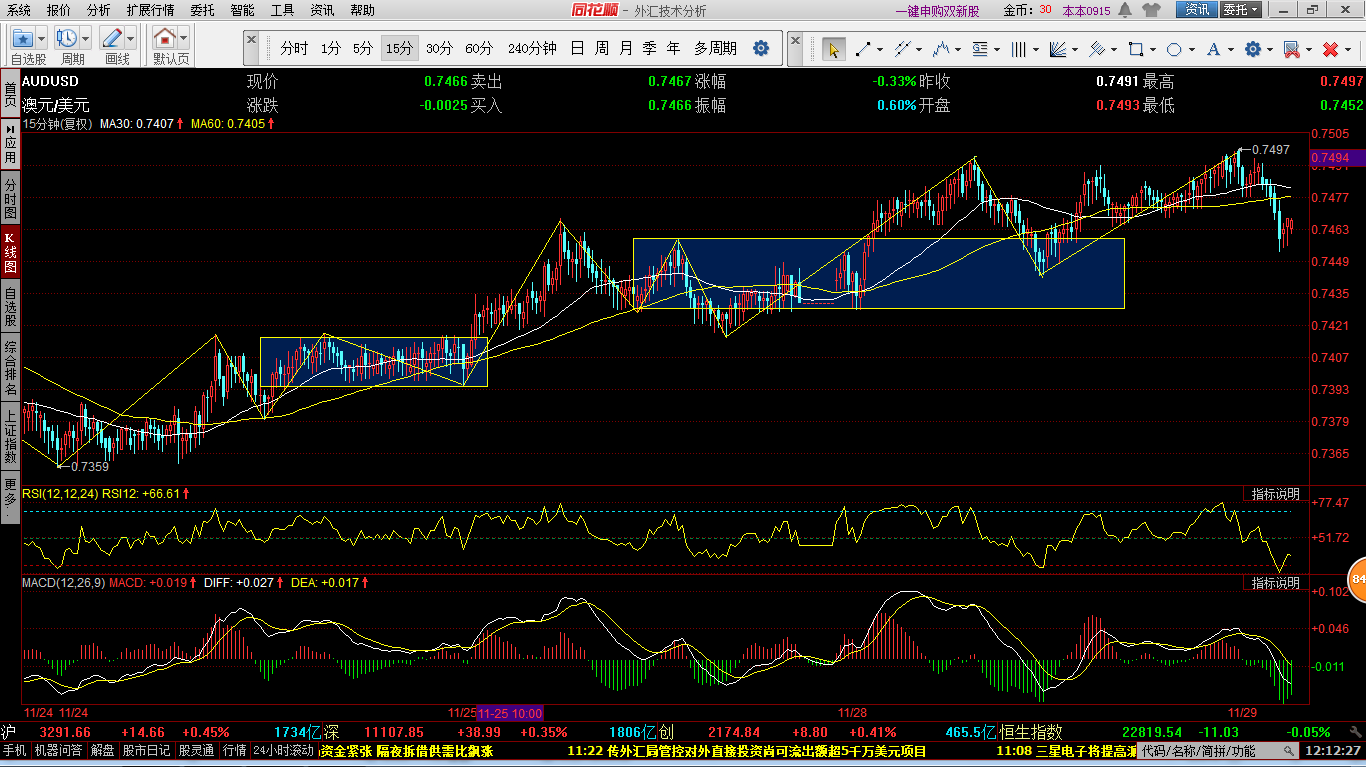The width and height of the screenshot is (1366, 767).
Task: Click the orange 84 badge at right edge
Action: (x=1357, y=579)
